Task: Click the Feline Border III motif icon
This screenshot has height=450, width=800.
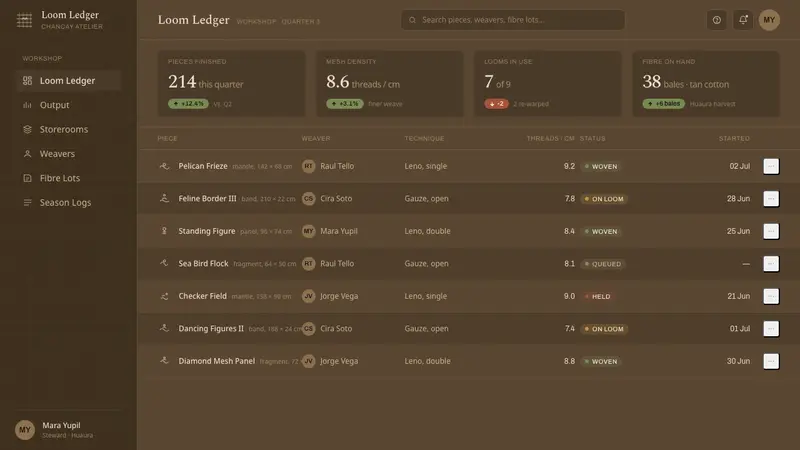Action: pos(164,198)
